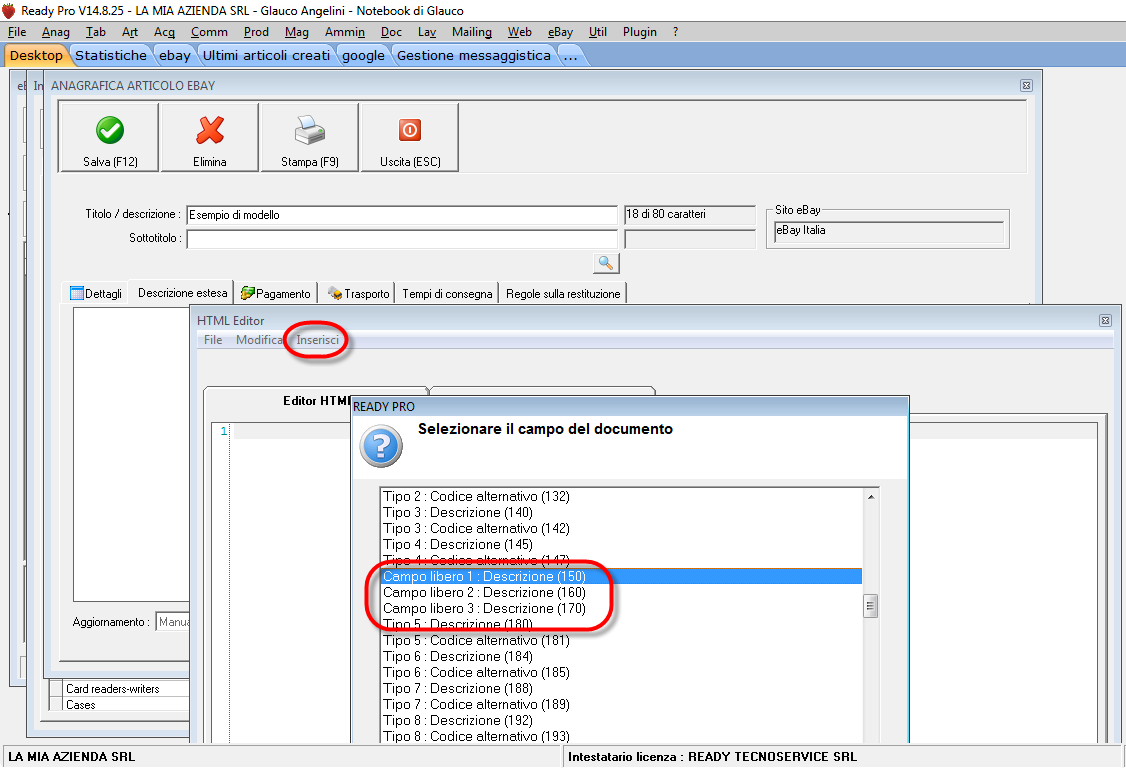Open the Regole sulla restituzione tab
This screenshot has width=1126, height=768.
(x=562, y=293)
